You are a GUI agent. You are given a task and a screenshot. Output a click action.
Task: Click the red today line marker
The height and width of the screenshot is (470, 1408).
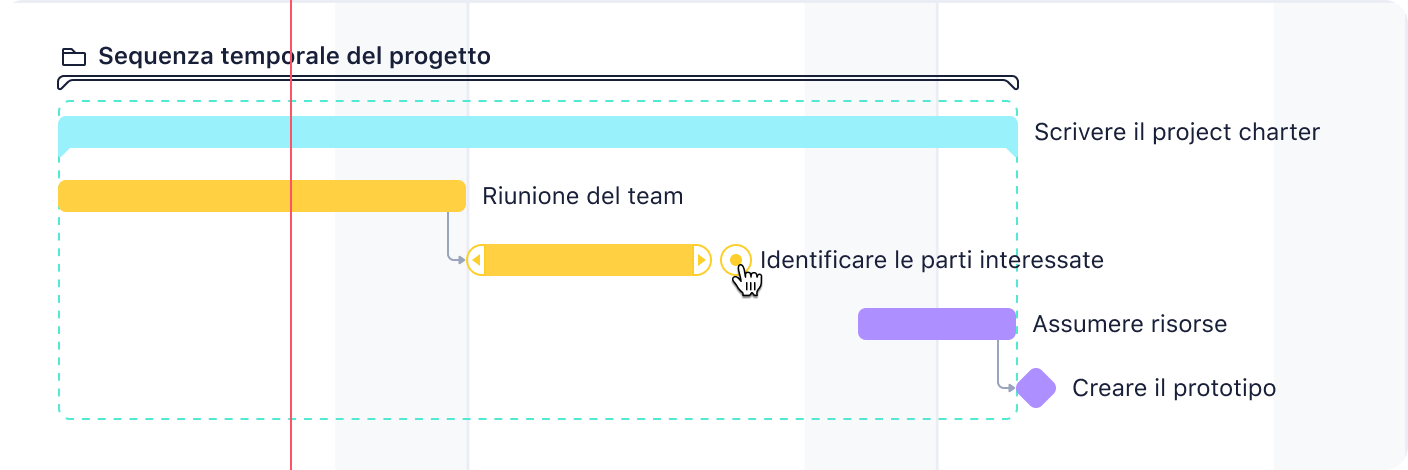290,235
